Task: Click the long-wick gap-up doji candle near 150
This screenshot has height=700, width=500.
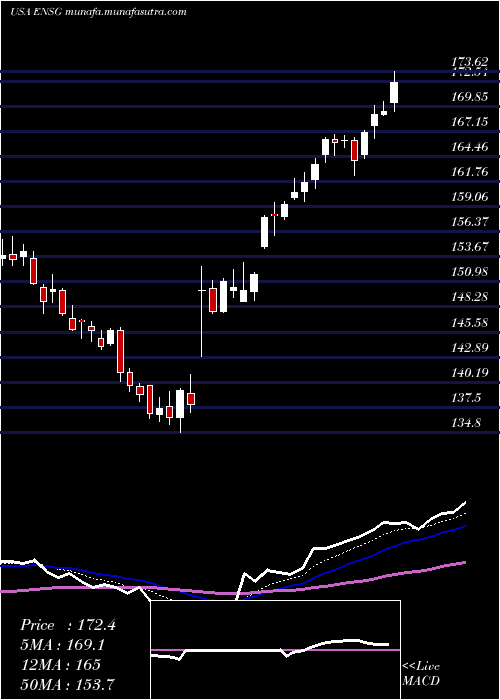Action: tap(201, 311)
